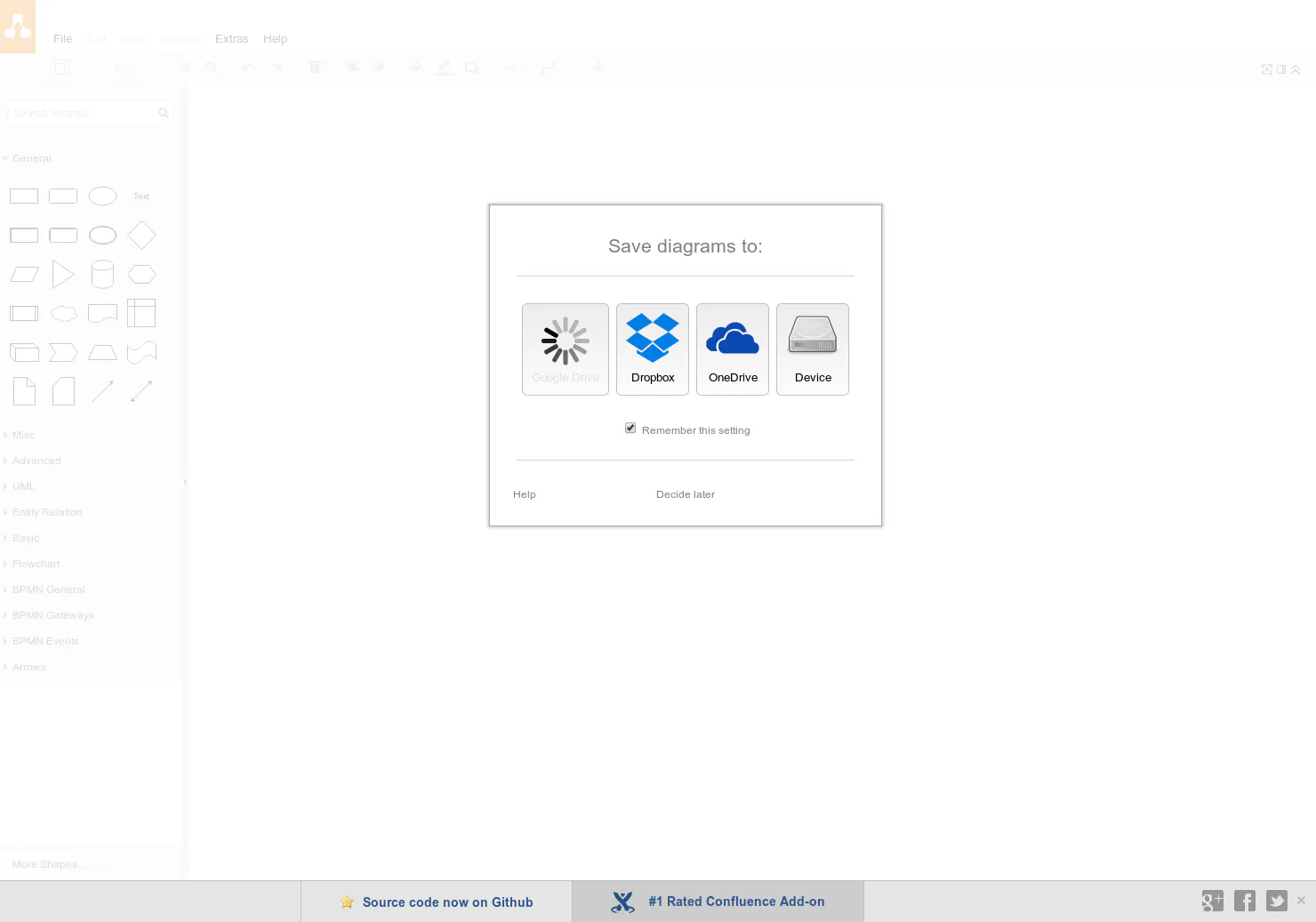Expand the Entity Relation section
This screenshot has height=922, width=1316.
(47, 512)
